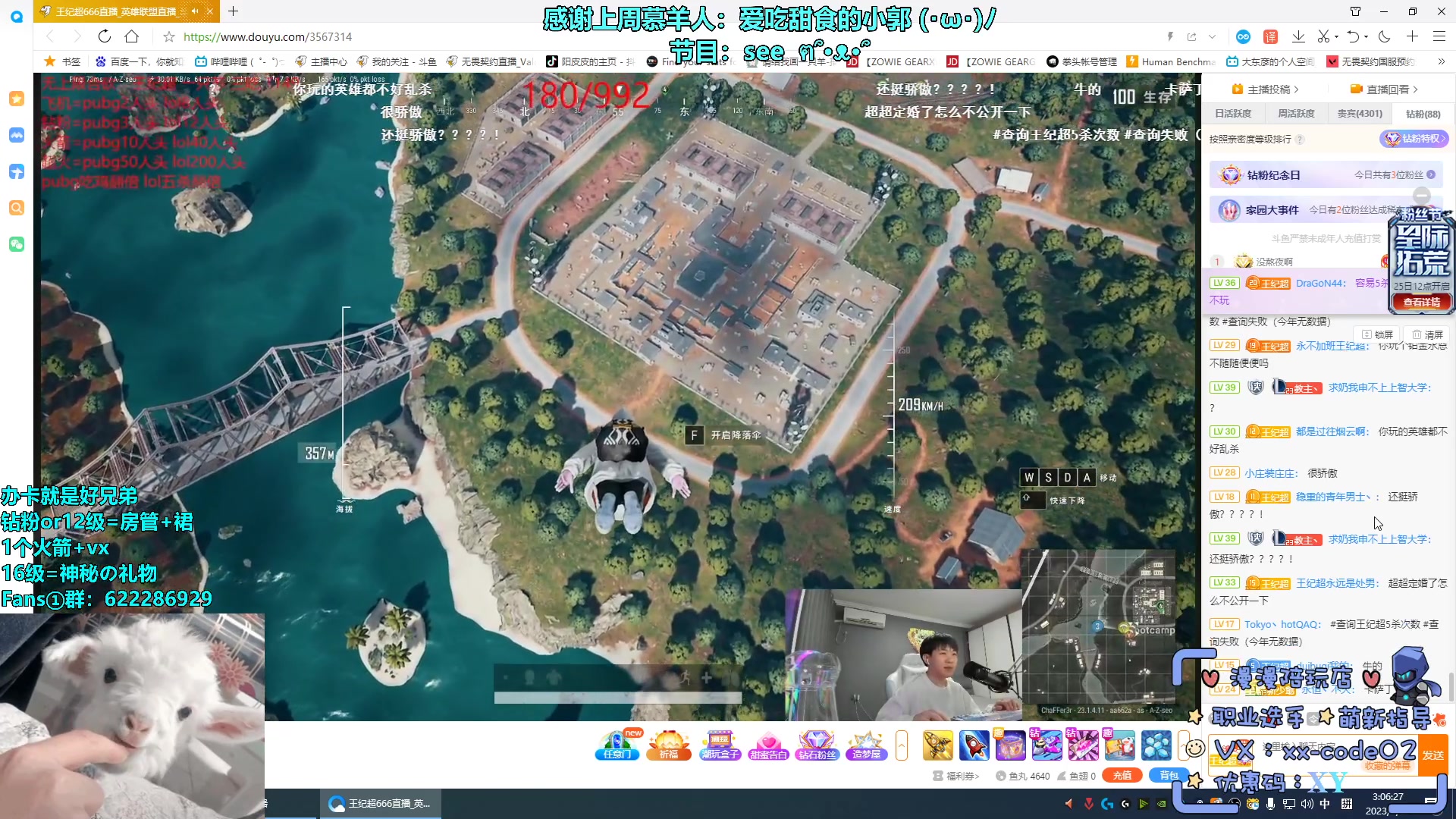Click 充值 recharge button

(x=1122, y=775)
